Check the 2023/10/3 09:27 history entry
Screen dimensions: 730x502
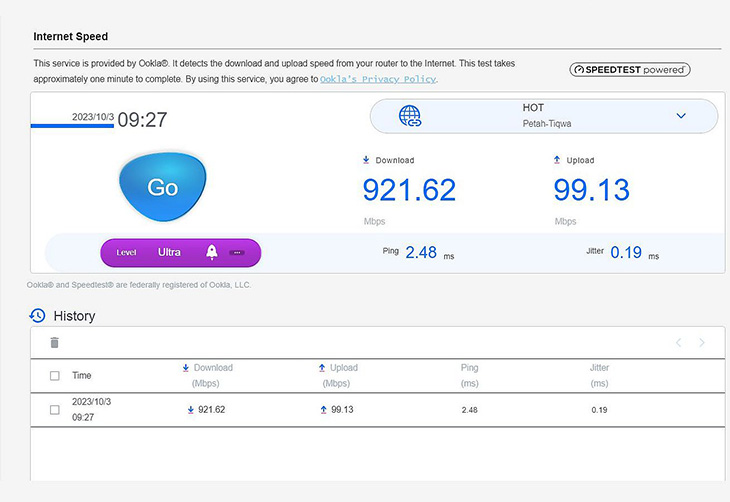(x=54, y=410)
